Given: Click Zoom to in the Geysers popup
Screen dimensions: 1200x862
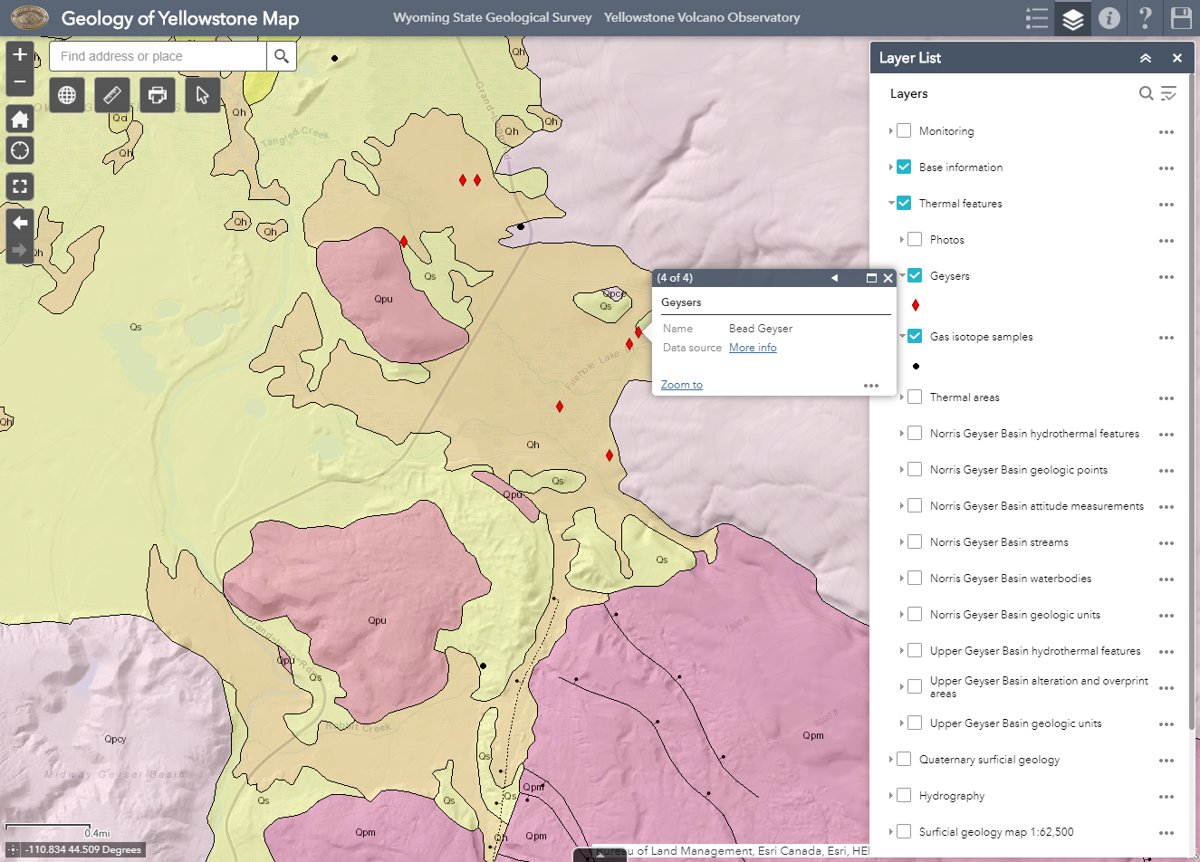Looking at the screenshot, I should pos(681,384).
